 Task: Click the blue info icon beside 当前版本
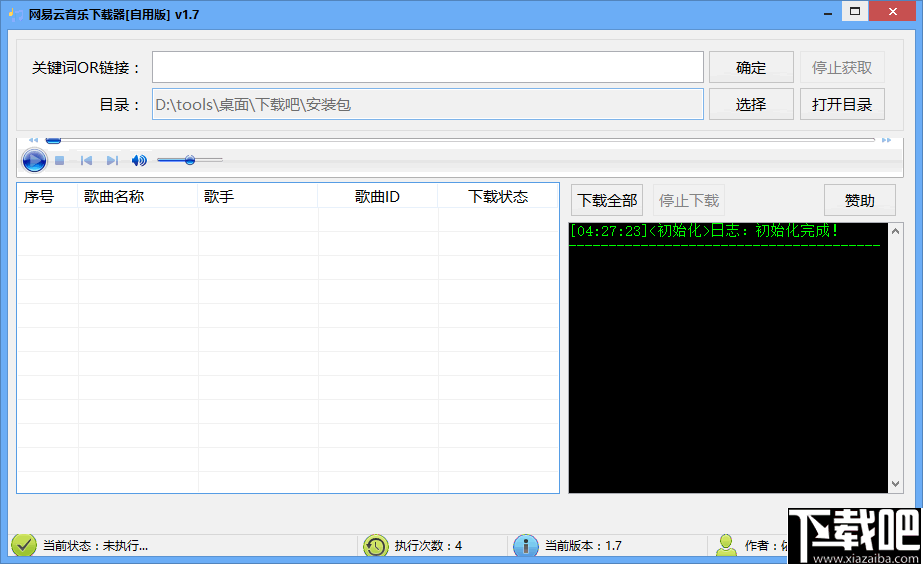coord(526,546)
